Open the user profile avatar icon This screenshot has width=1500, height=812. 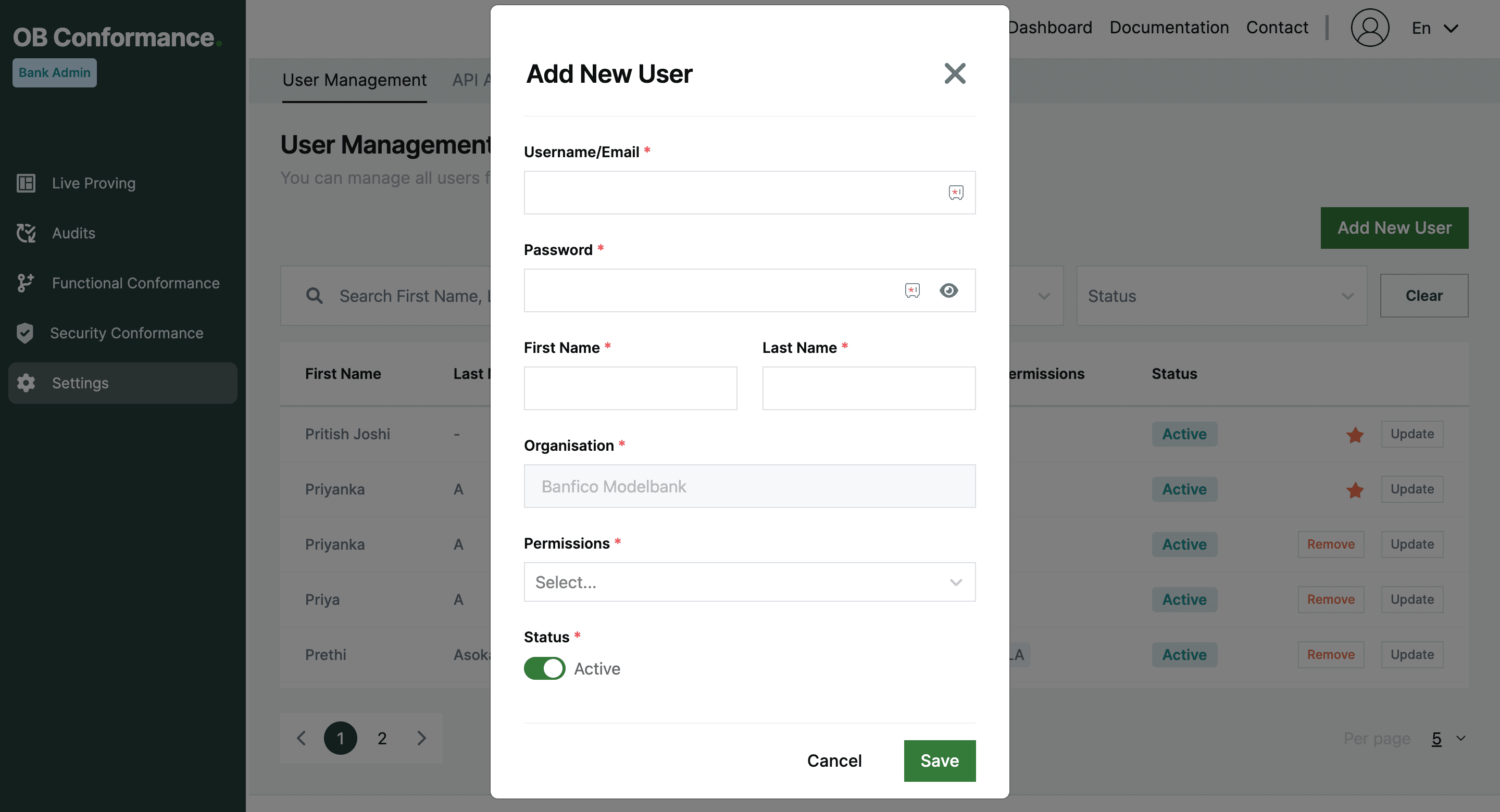coord(1370,28)
